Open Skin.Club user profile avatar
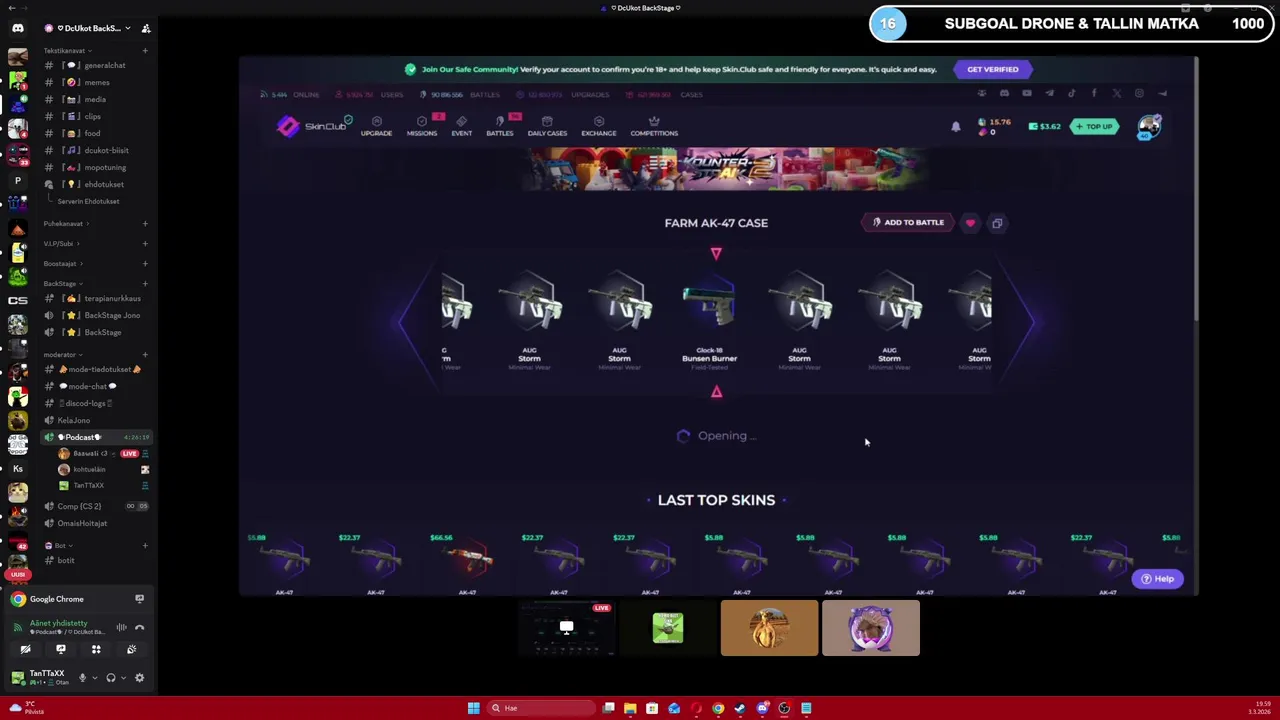Image resolution: width=1280 pixels, height=720 pixels. [x=1149, y=127]
